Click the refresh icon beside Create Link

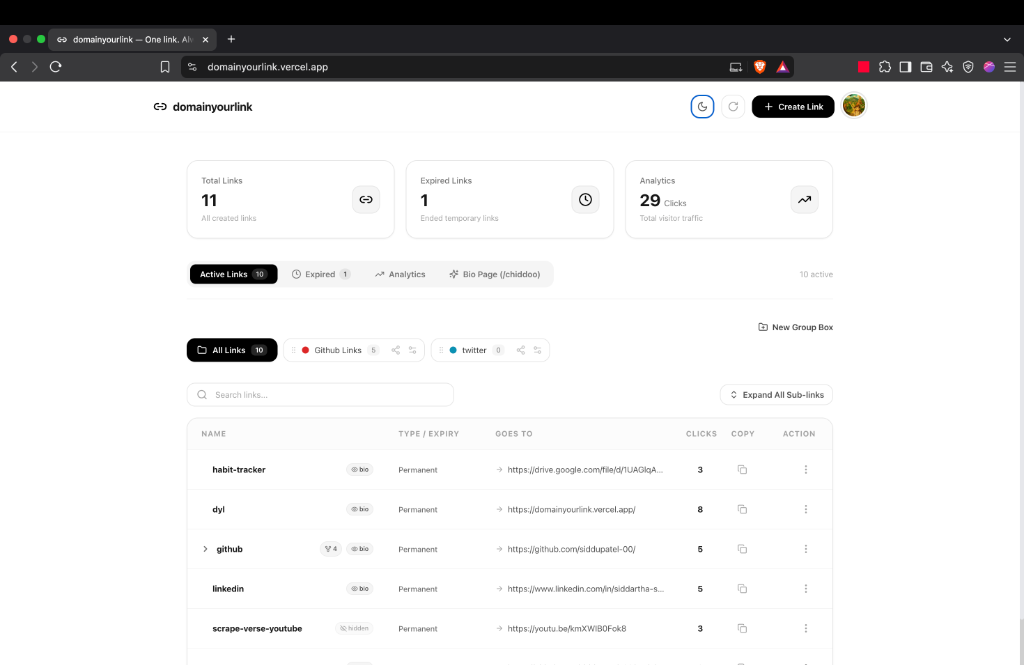pyautogui.click(x=733, y=106)
